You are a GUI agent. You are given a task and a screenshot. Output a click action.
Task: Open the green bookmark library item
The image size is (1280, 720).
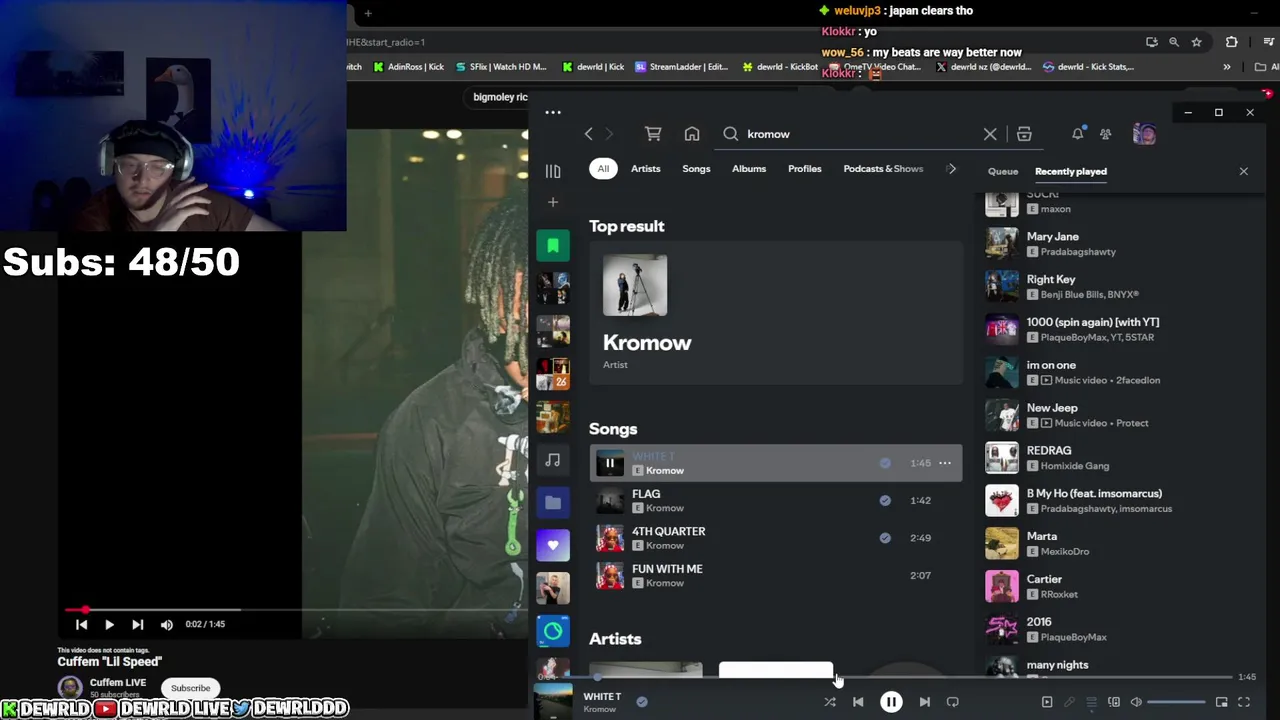(x=553, y=245)
